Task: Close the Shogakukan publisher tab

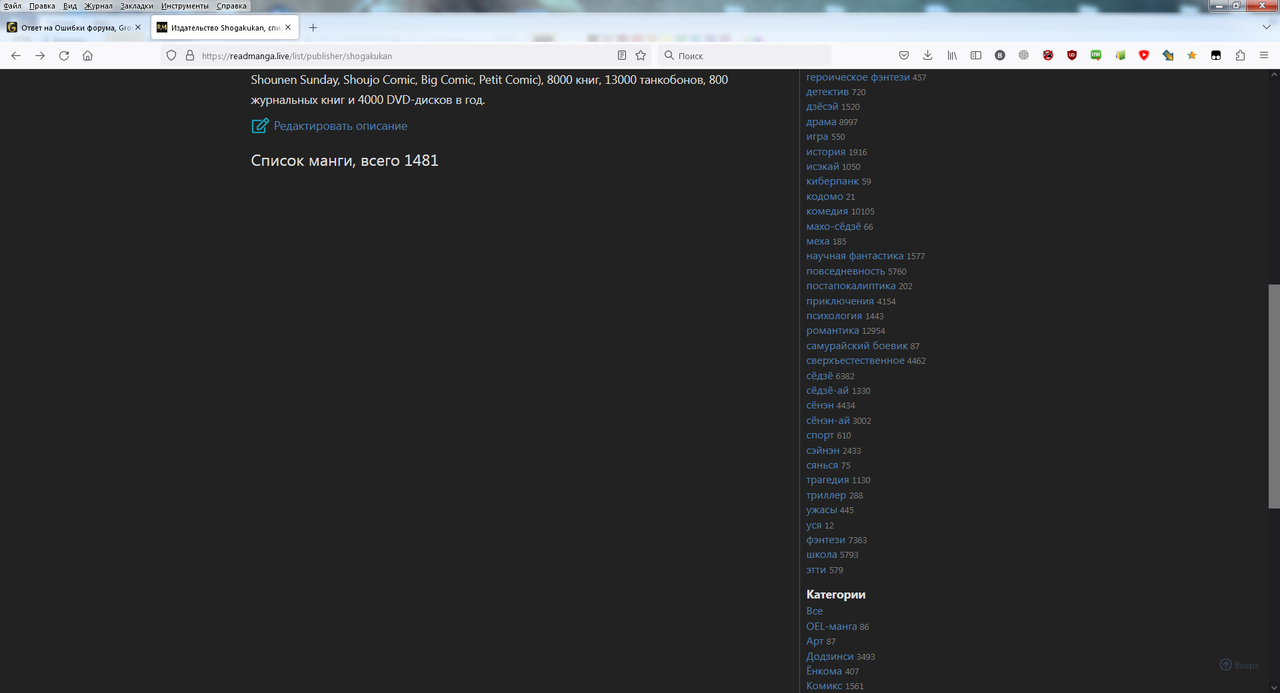Action: click(x=288, y=27)
